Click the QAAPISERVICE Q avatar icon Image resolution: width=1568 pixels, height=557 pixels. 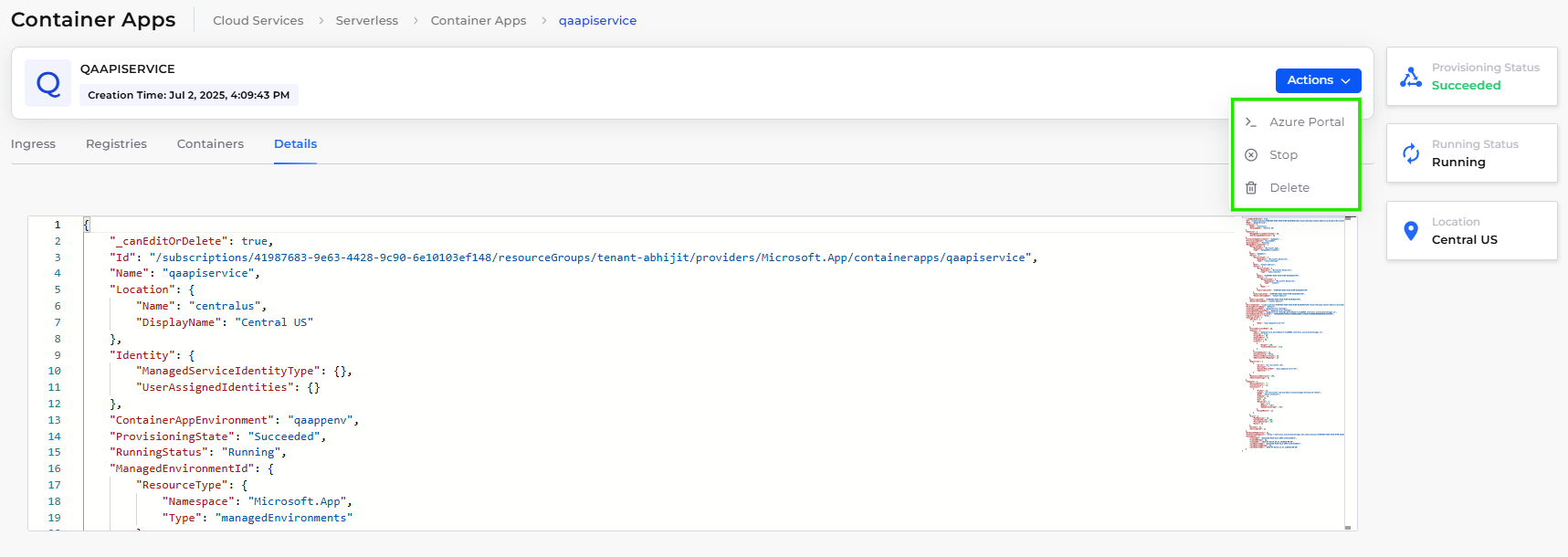[47, 83]
